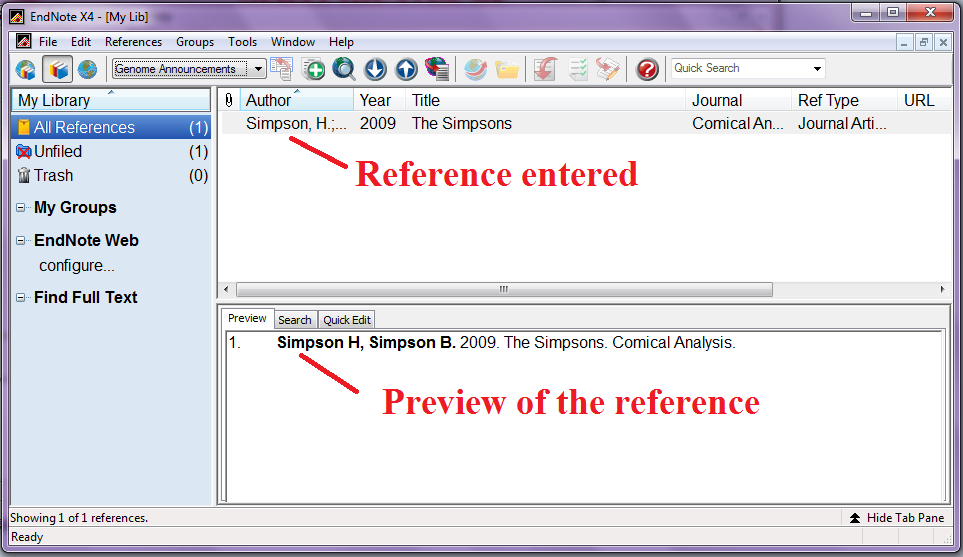Click the Journal Arti... ref type cell
This screenshot has height=557, width=963.
tap(842, 123)
